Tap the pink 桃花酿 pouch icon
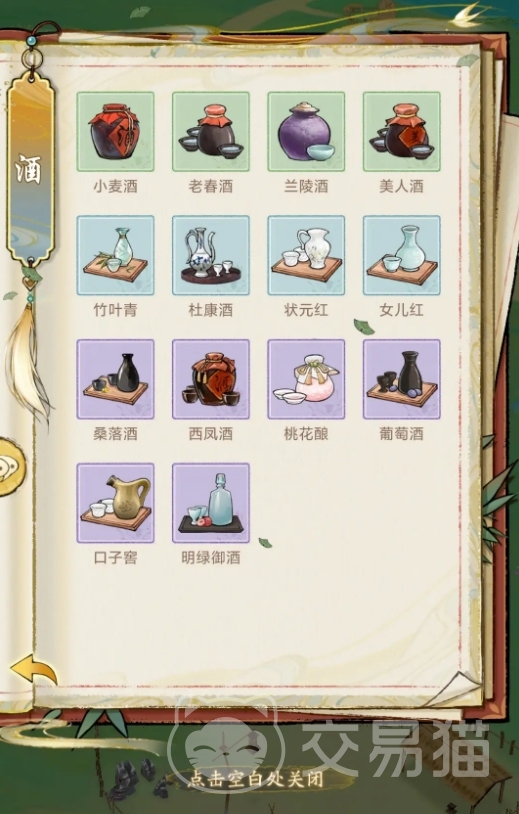519x814 pixels. point(306,379)
